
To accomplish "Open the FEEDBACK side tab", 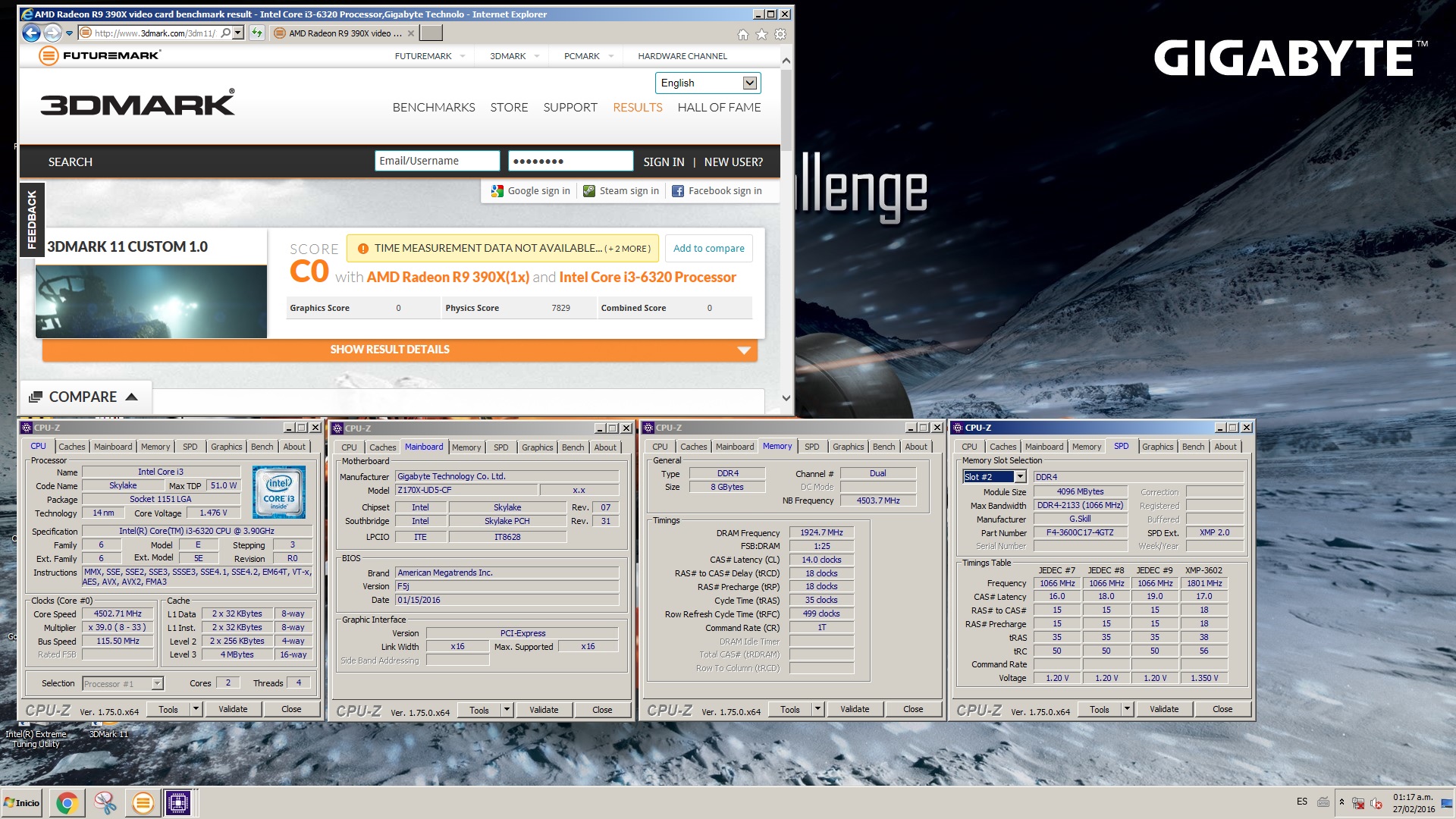I will click(x=32, y=220).
